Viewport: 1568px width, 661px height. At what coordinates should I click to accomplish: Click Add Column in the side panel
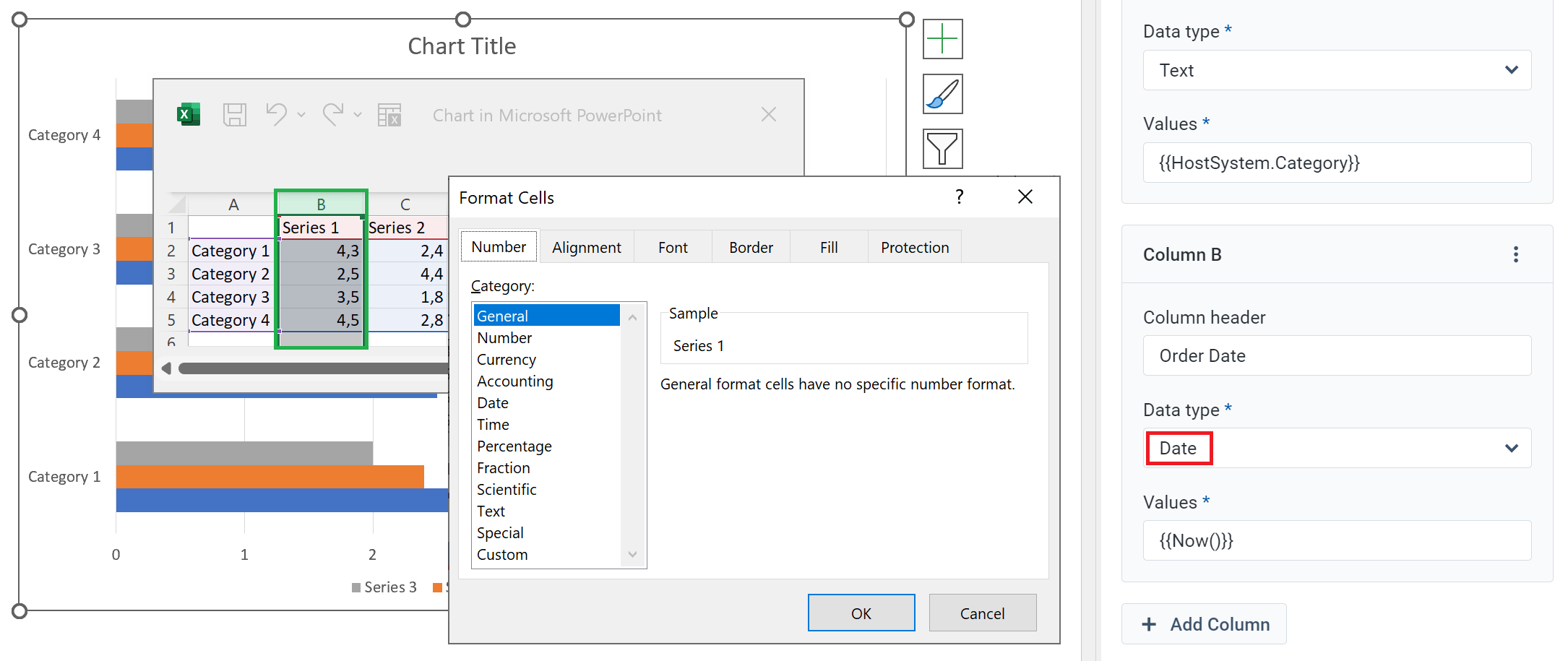[x=1204, y=623]
